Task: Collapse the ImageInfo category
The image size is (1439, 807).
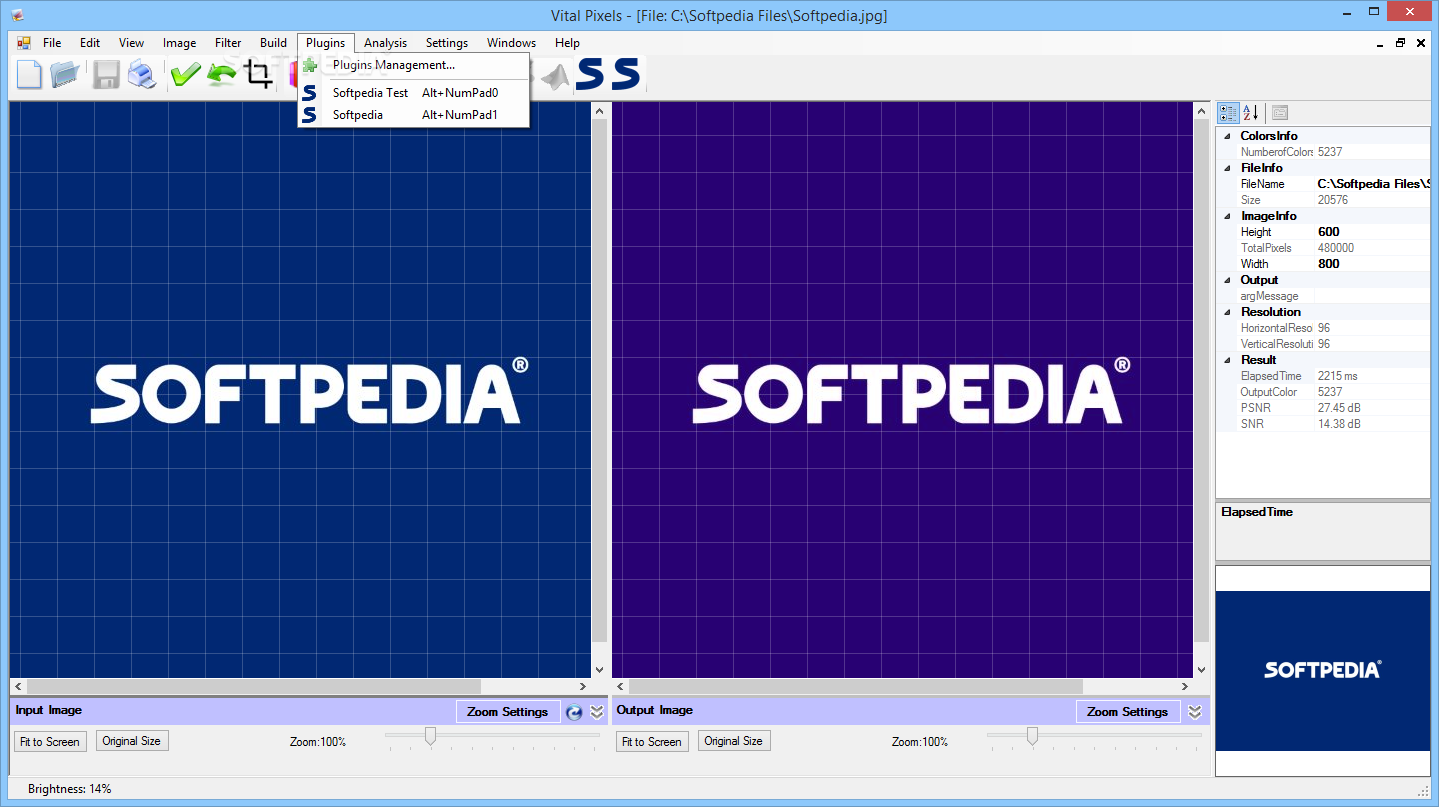Action: [x=1227, y=216]
